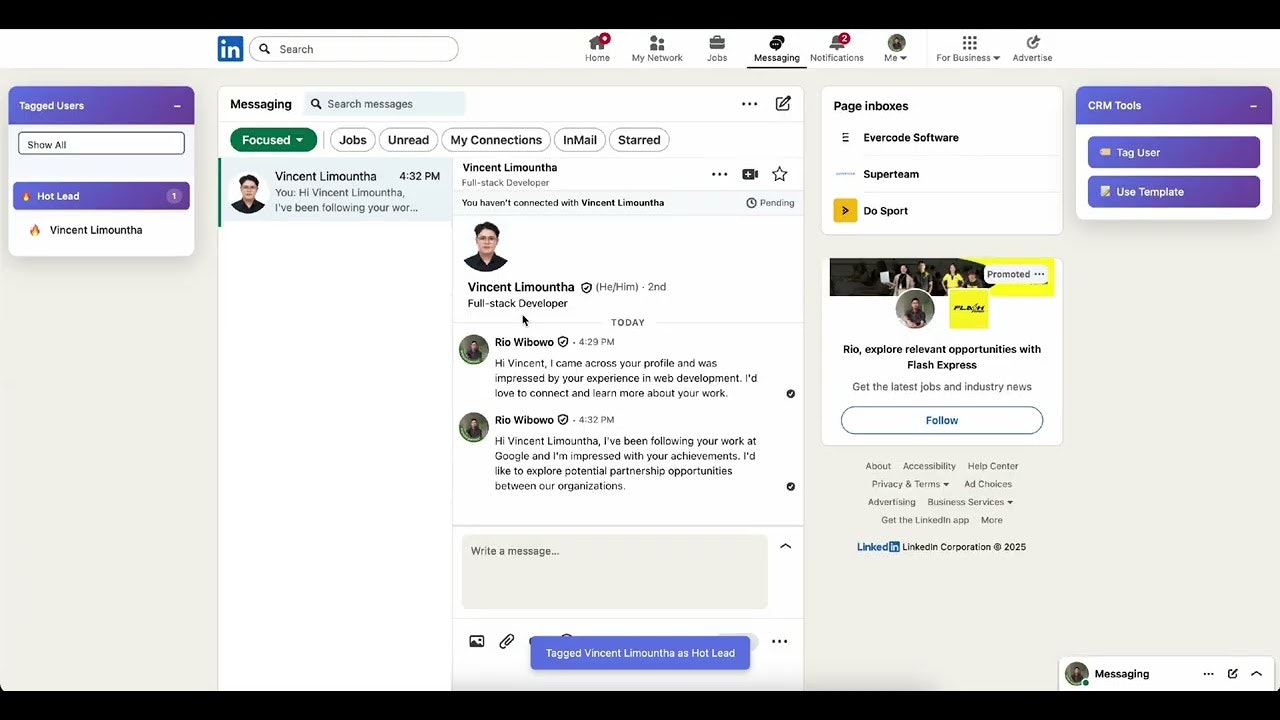The height and width of the screenshot is (720, 1280).
Task: Click the Tagged Vincent Limountha toast
Action: click(640, 653)
